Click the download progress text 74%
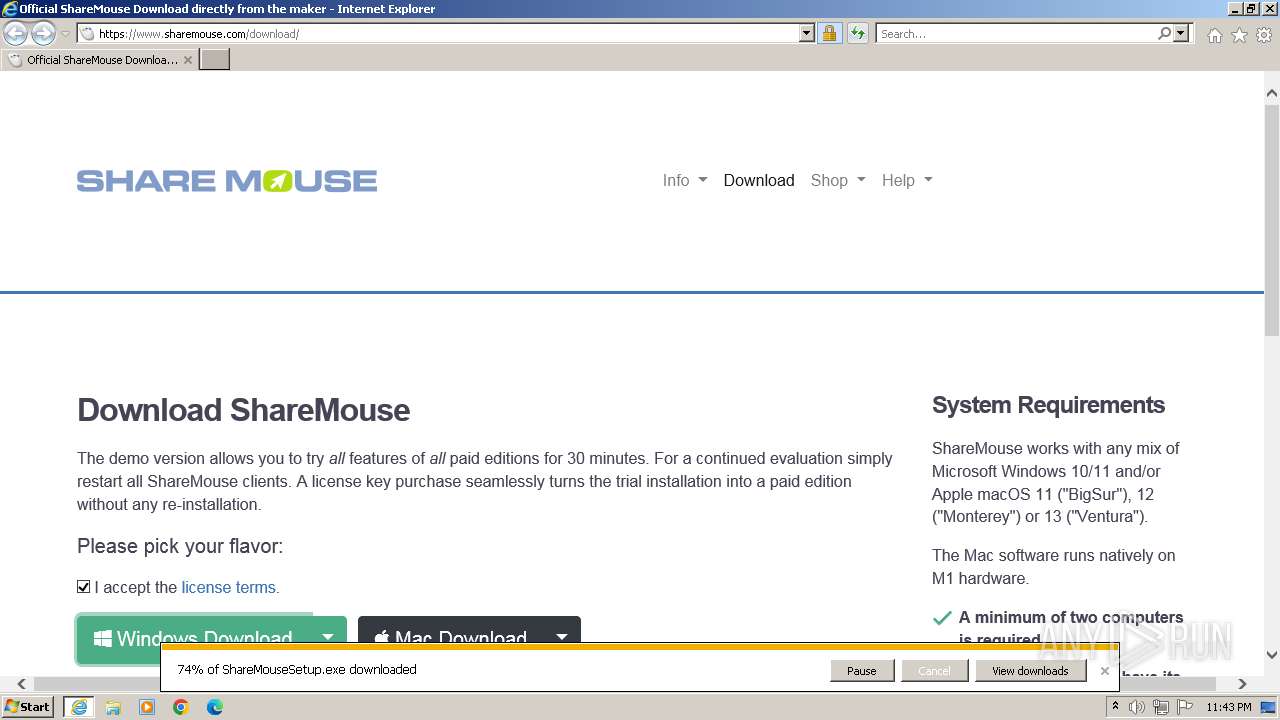This screenshot has width=1280, height=720. click(x=296, y=670)
